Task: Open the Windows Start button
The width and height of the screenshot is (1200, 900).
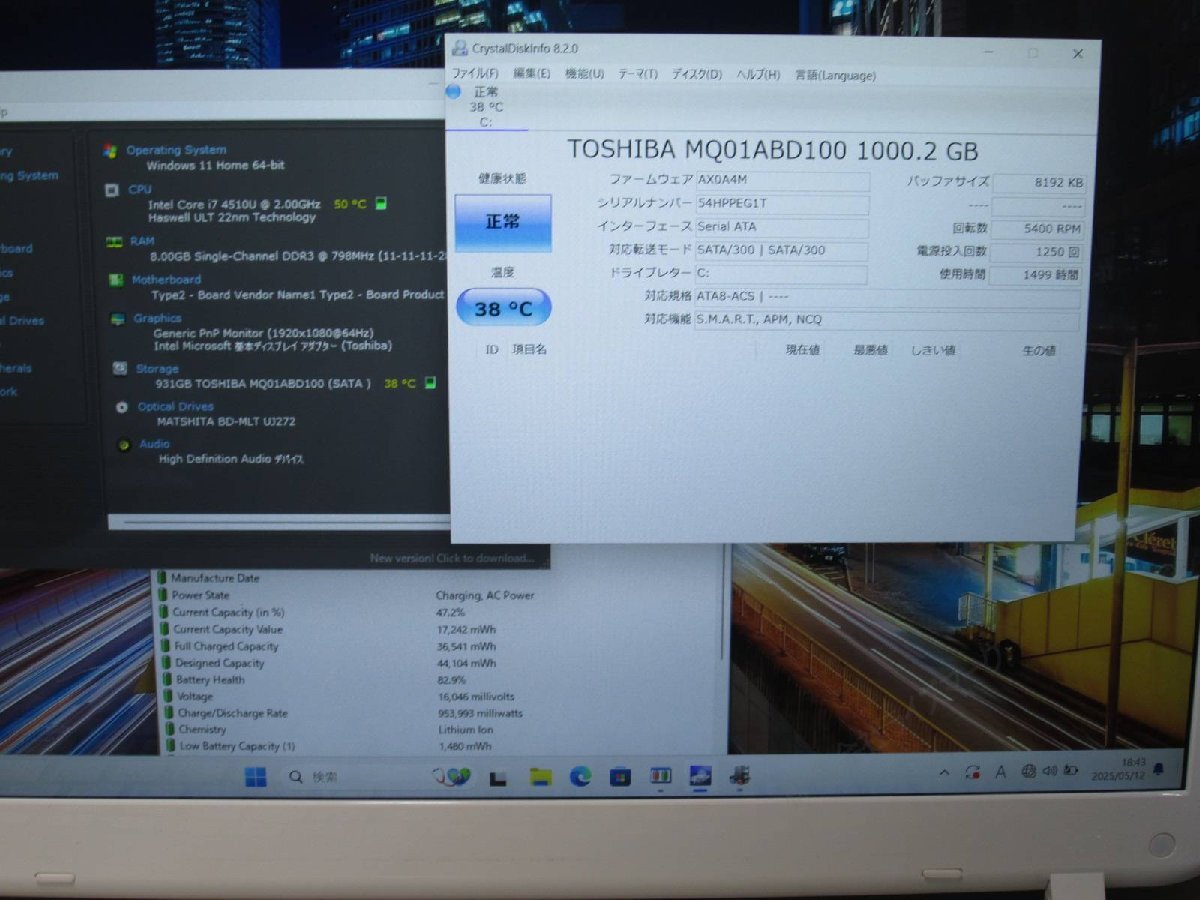Action: click(256, 777)
